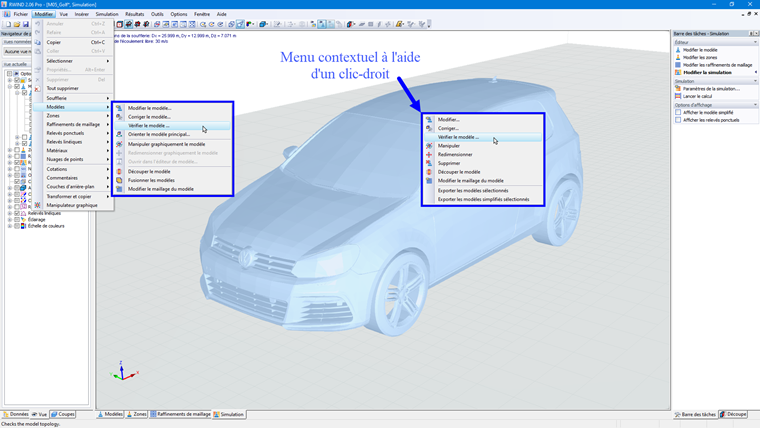Collapse the Éditeur section in task panel
This screenshot has width=760, height=428.
[755, 42]
